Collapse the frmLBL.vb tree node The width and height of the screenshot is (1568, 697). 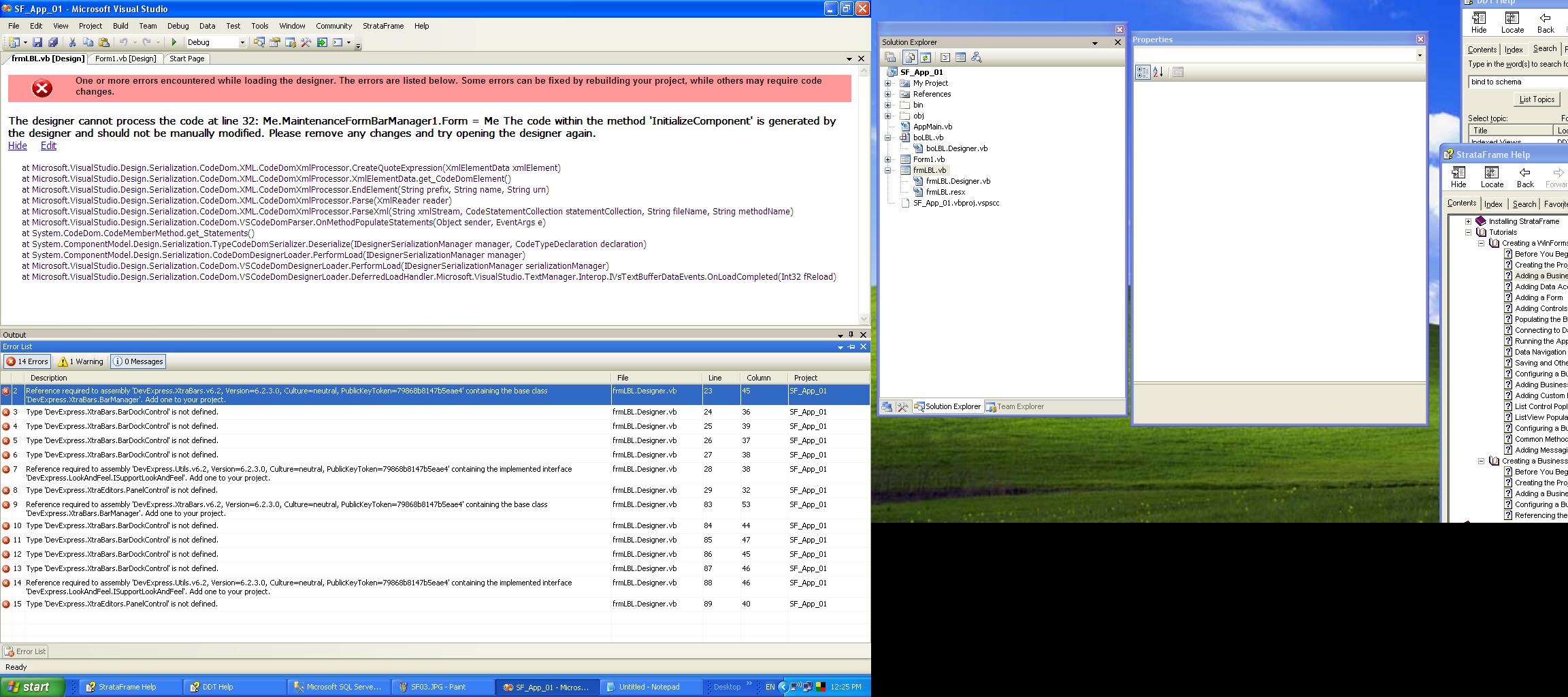coord(887,170)
